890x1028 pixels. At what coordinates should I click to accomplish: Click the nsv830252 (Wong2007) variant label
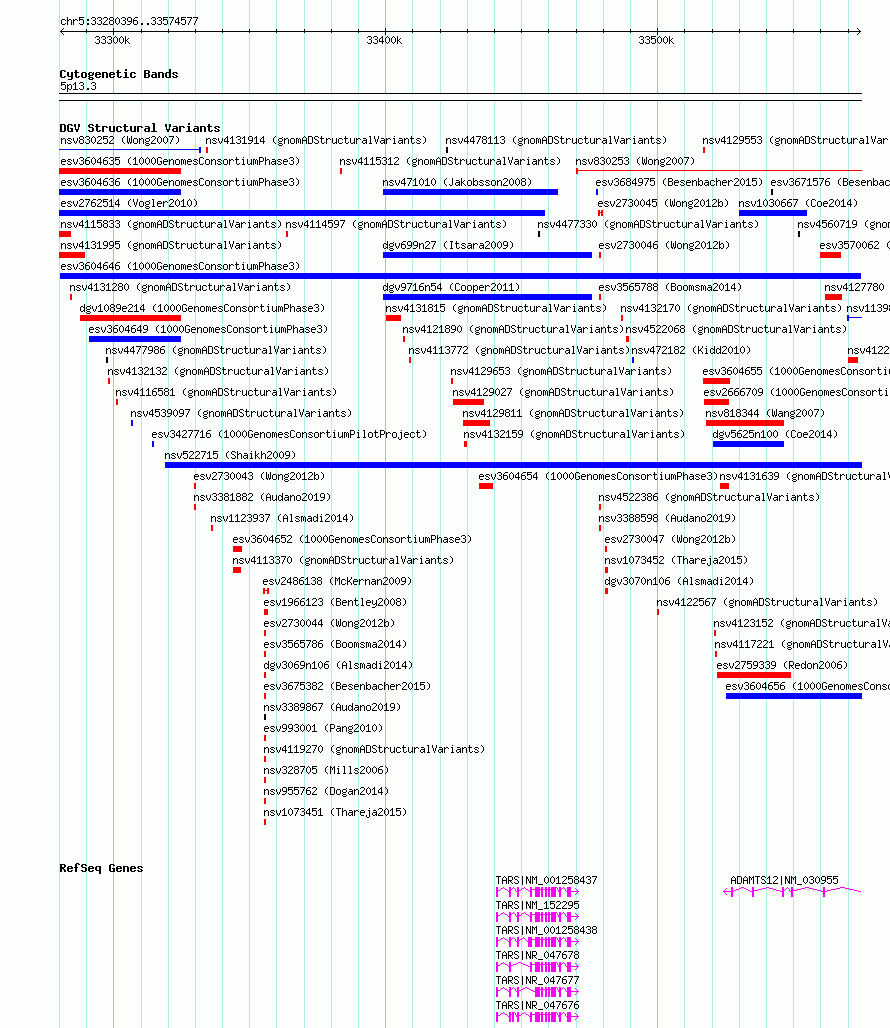pos(120,140)
